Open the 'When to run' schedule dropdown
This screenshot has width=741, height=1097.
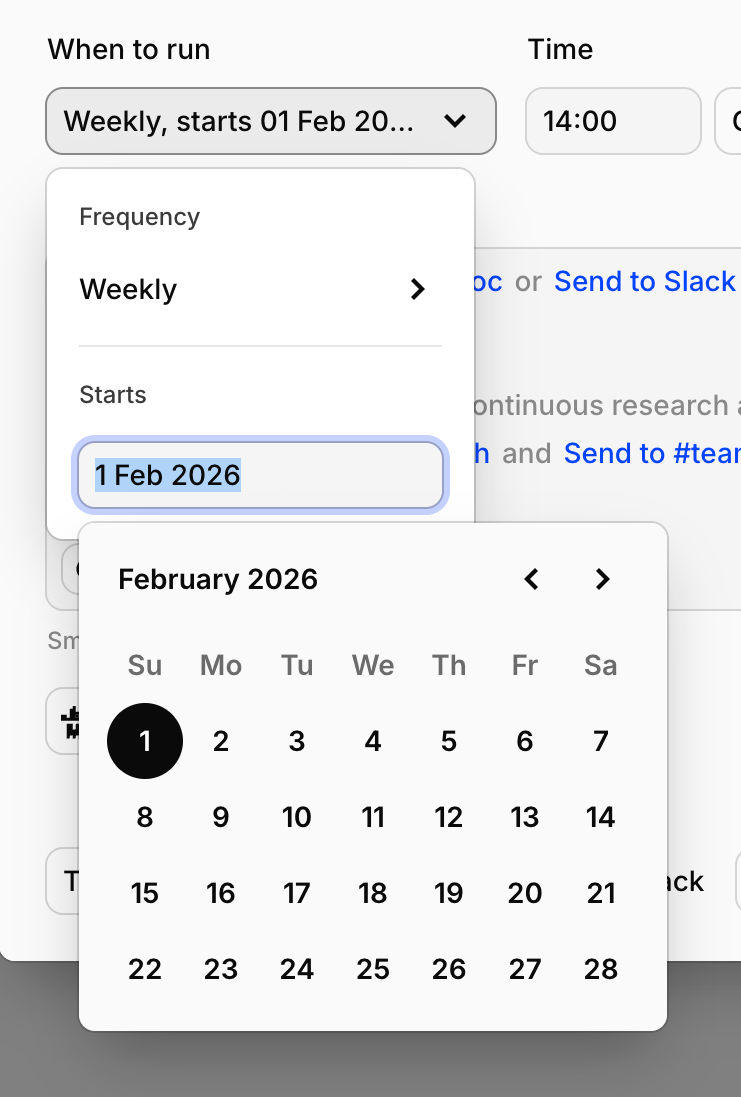[x=270, y=121]
